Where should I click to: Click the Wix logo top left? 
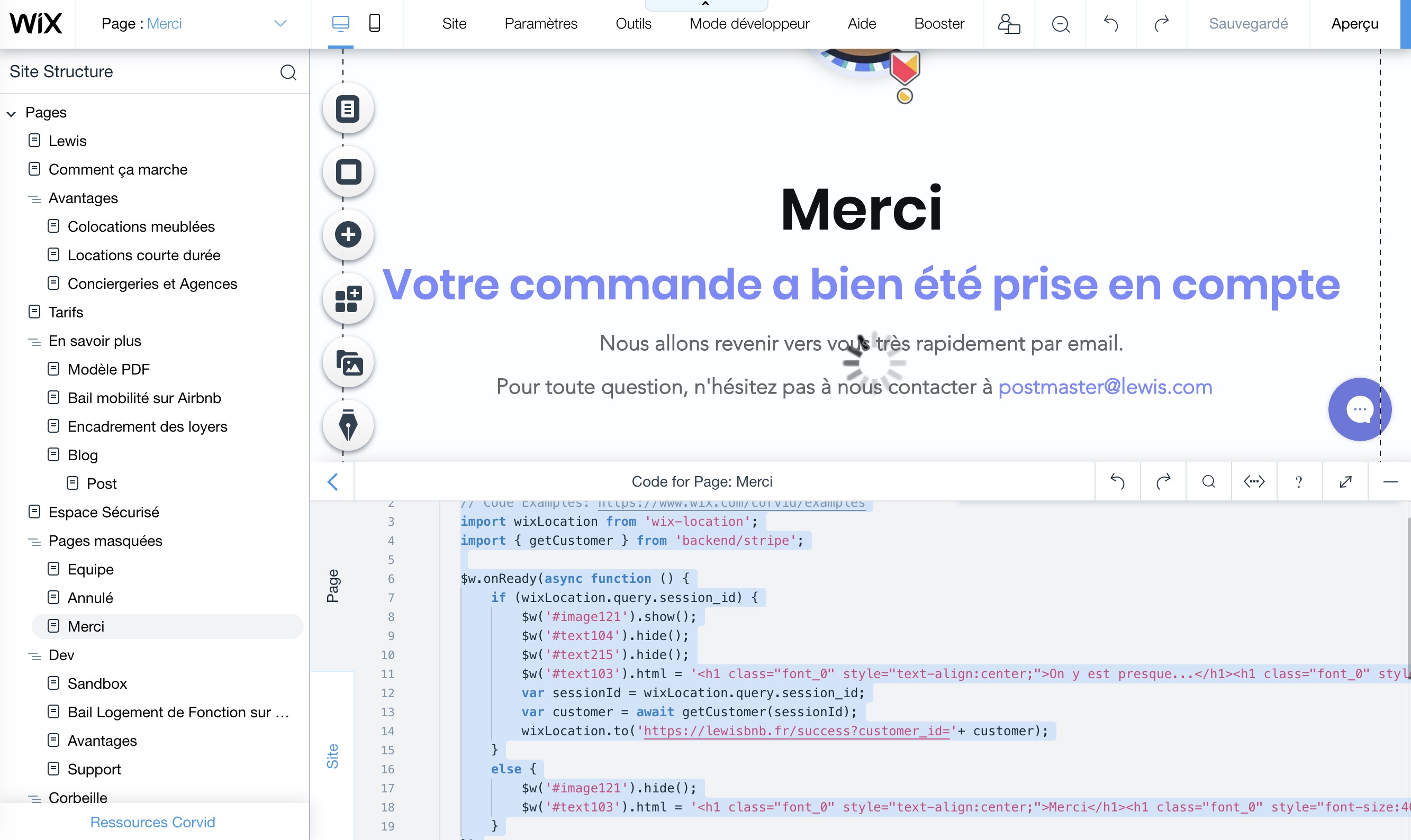(36, 22)
